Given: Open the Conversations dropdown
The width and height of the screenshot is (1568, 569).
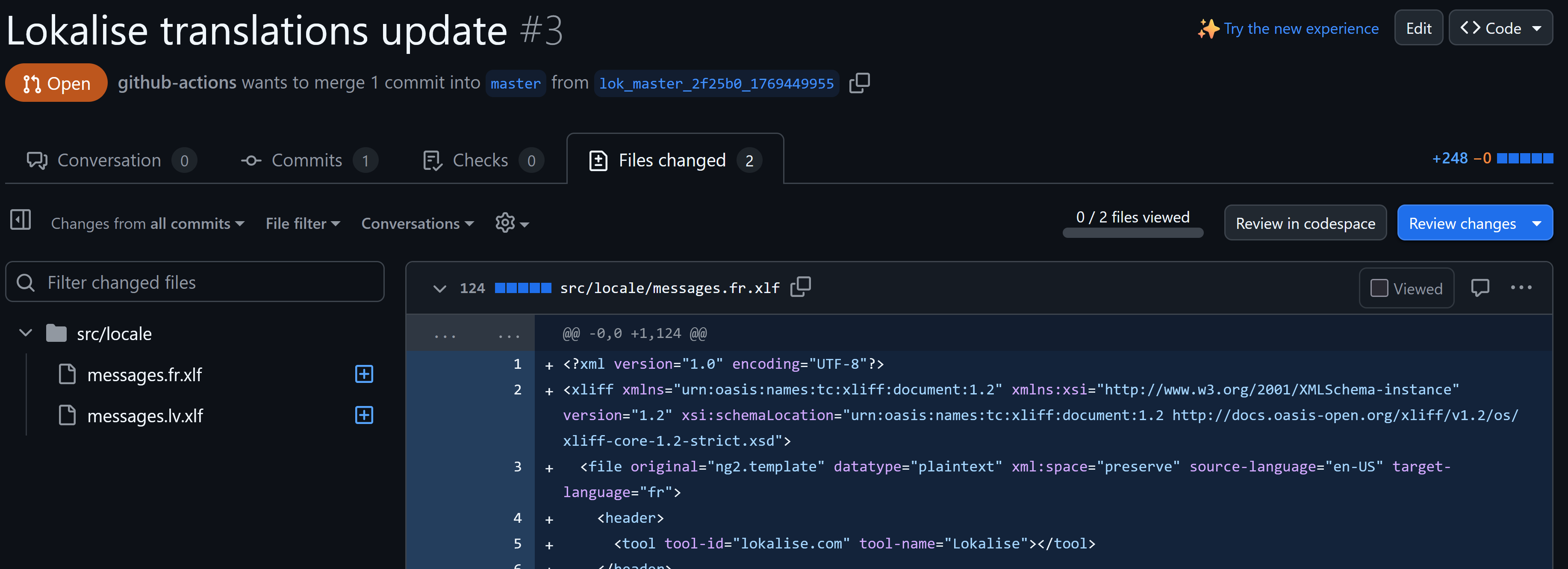Looking at the screenshot, I should [417, 223].
